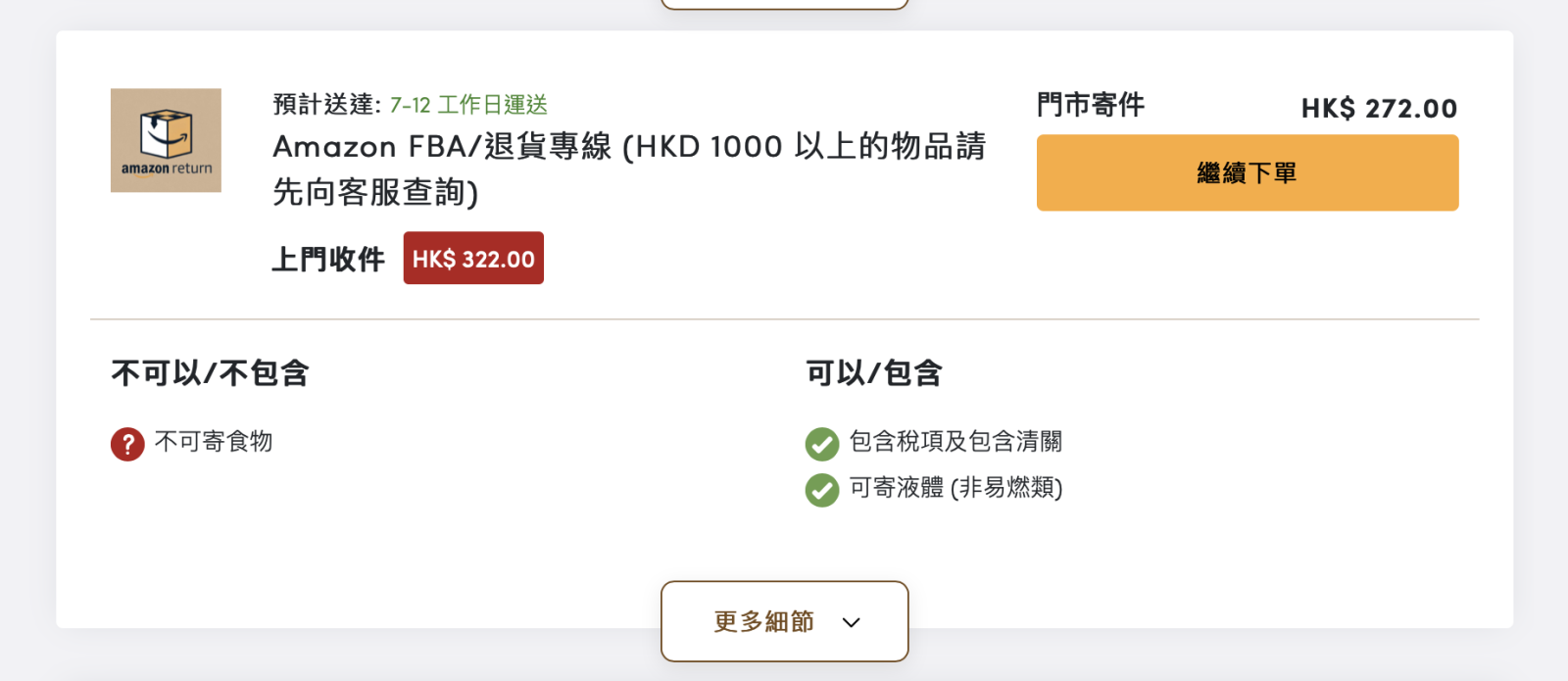
Task: Click the red question mark icon
Action: coord(127,444)
